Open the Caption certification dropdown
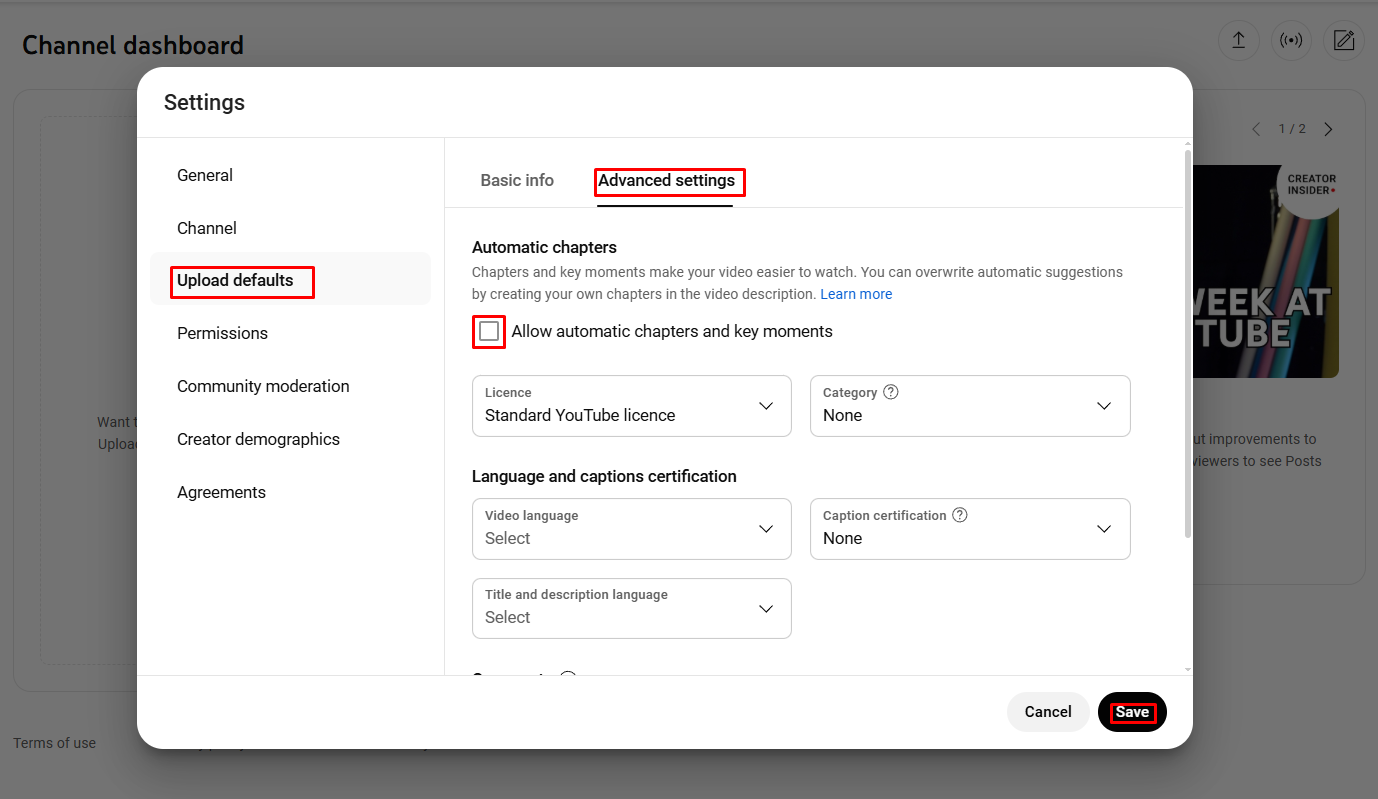Viewport: 1378px width, 799px height. (969, 529)
